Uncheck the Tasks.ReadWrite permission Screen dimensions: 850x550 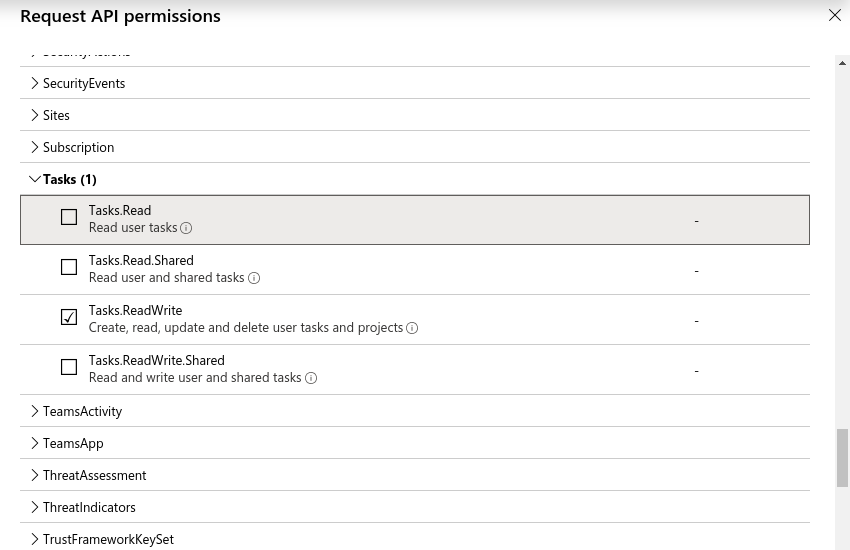pos(69,317)
